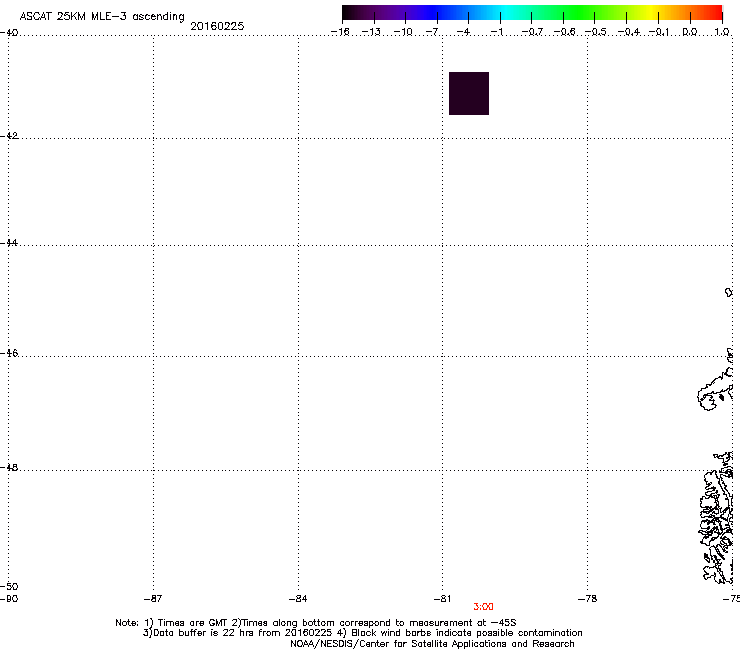Click the yellow section of the color bar
The height and width of the screenshot is (650, 740).
click(x=653, y=12)
